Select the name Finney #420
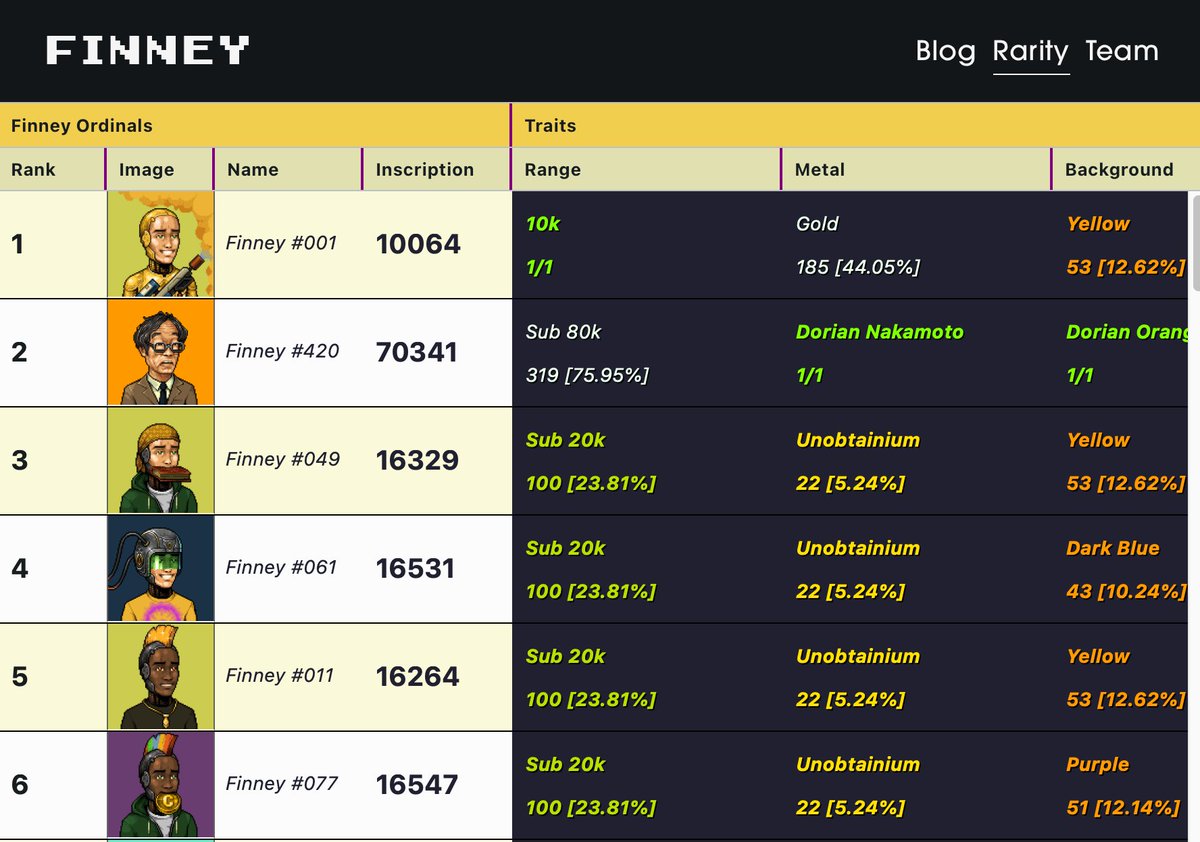The image size is (1200, 842). click(x=282, y=351)
